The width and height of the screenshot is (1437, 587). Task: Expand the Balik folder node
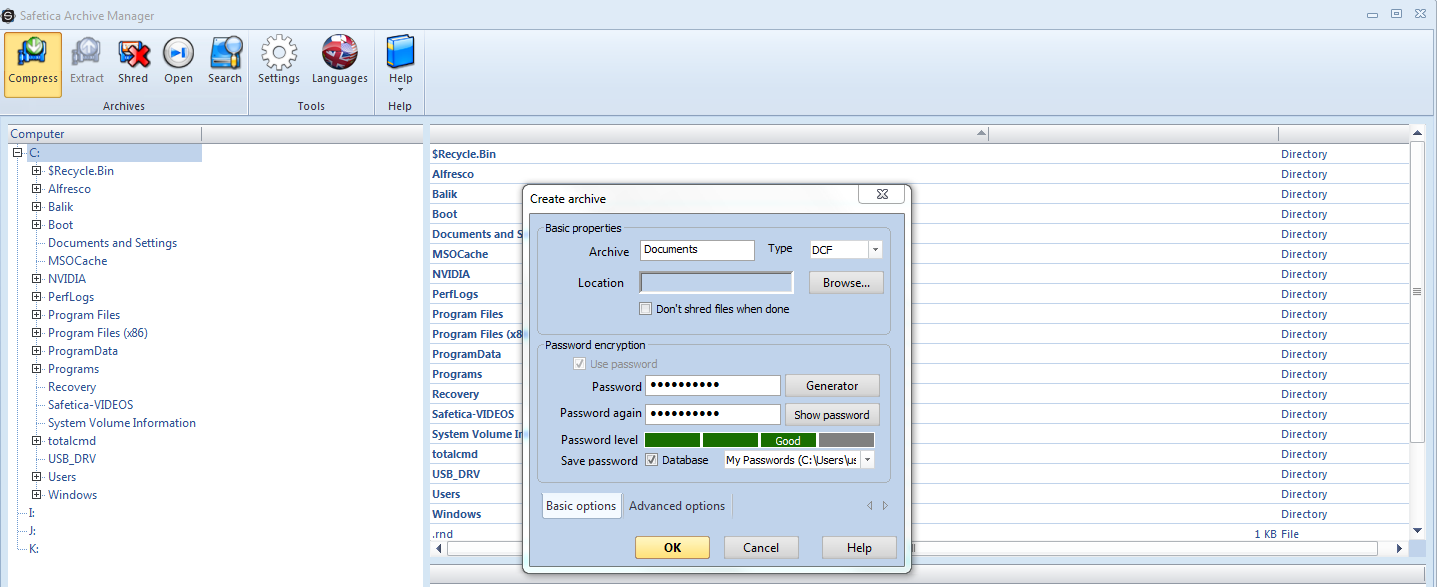pyautogui.click(x=37, y=207)
